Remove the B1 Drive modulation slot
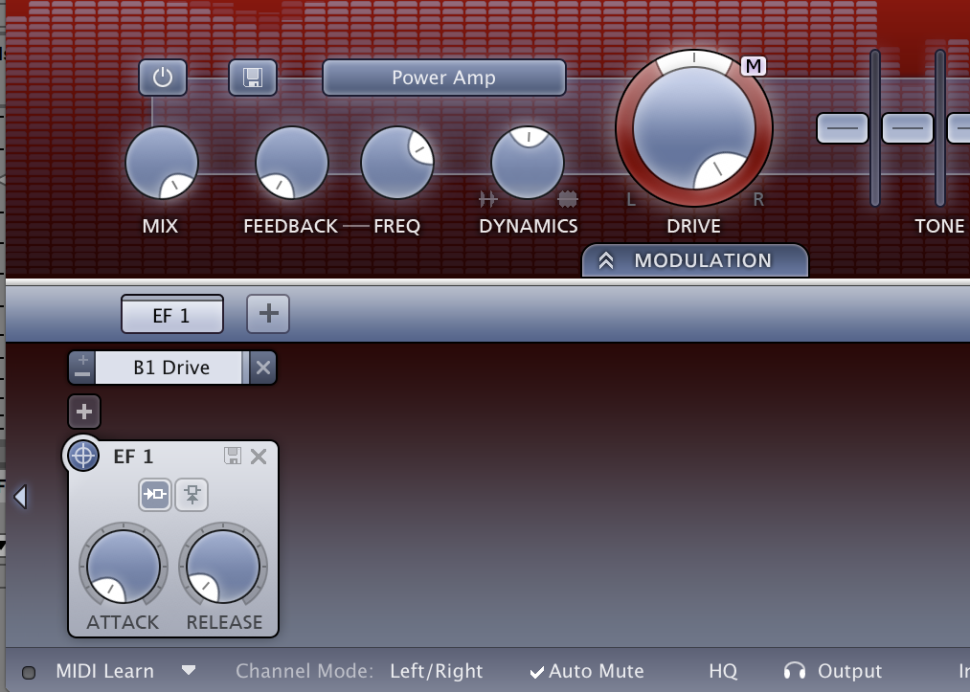The width and height of the screenshot is (970, 692). point(262,367)
